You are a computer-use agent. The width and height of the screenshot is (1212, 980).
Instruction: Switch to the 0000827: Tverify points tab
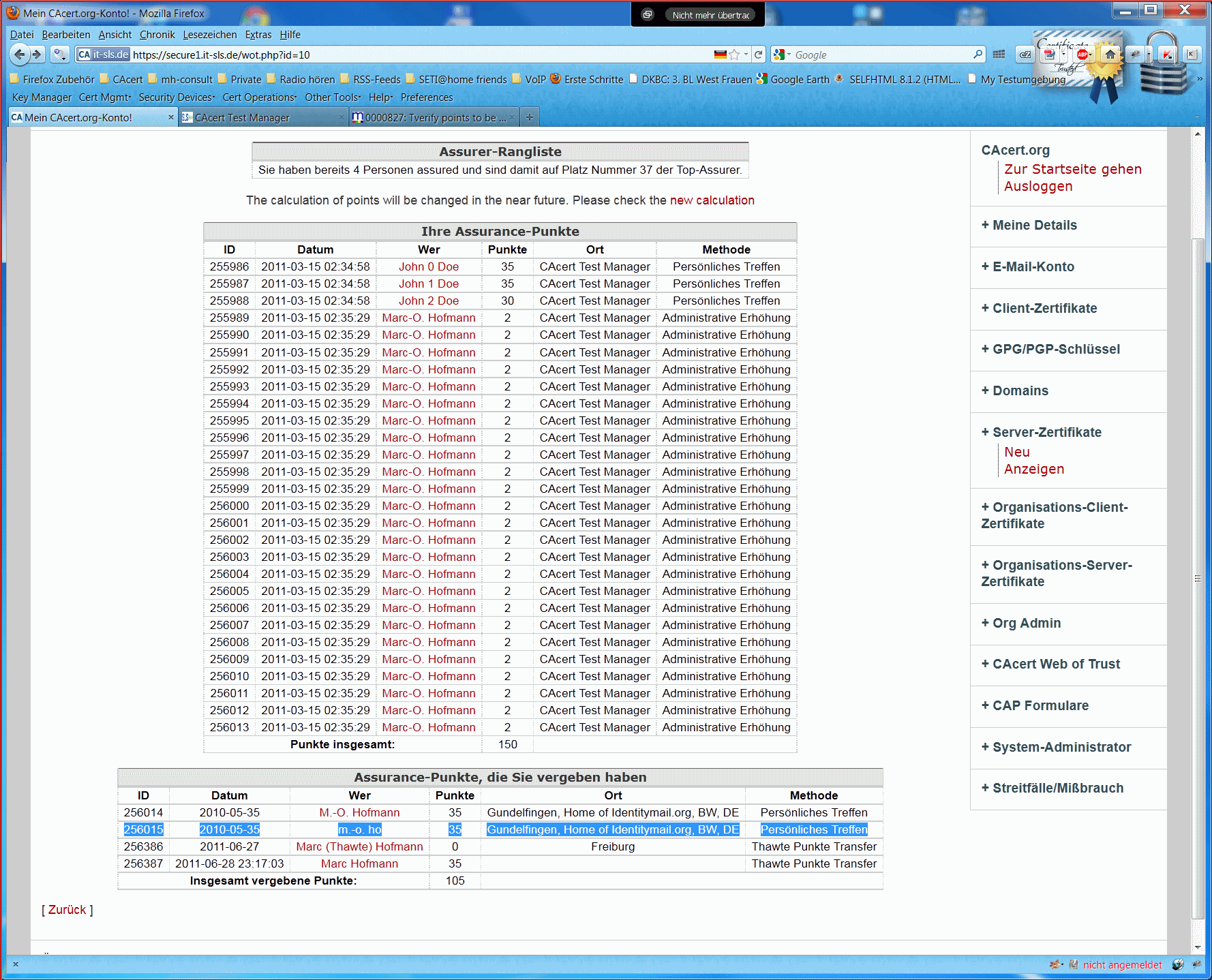(435, 117)
